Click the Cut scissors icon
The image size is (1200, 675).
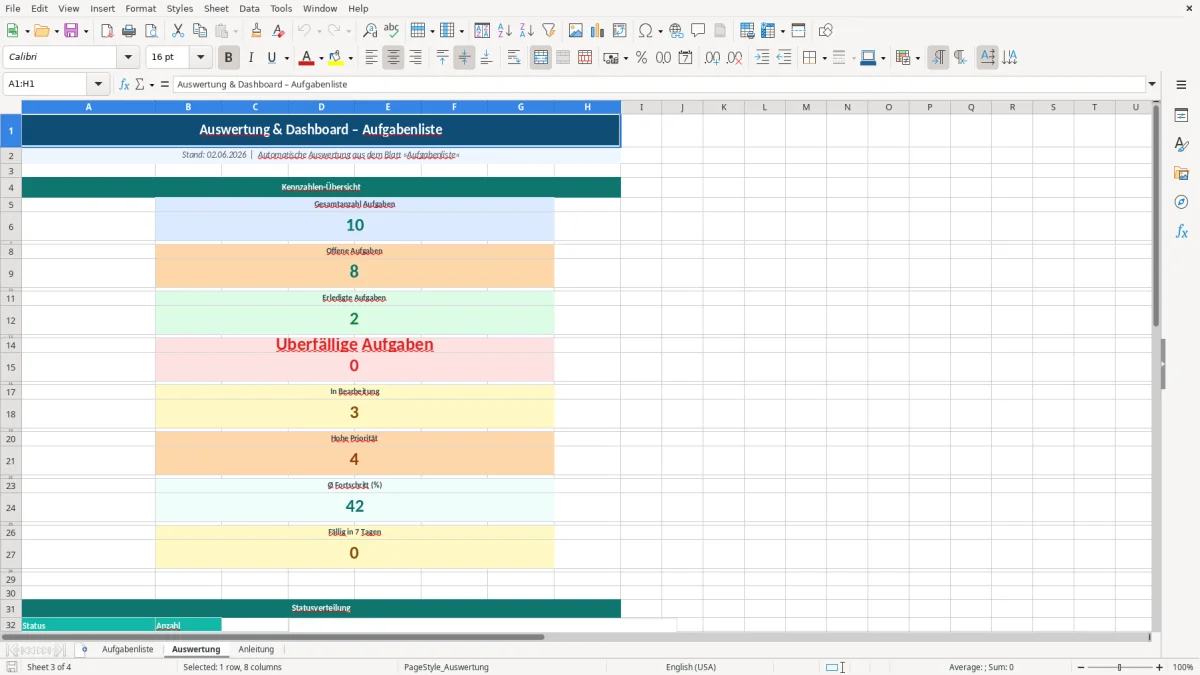(x=178, y=31)
